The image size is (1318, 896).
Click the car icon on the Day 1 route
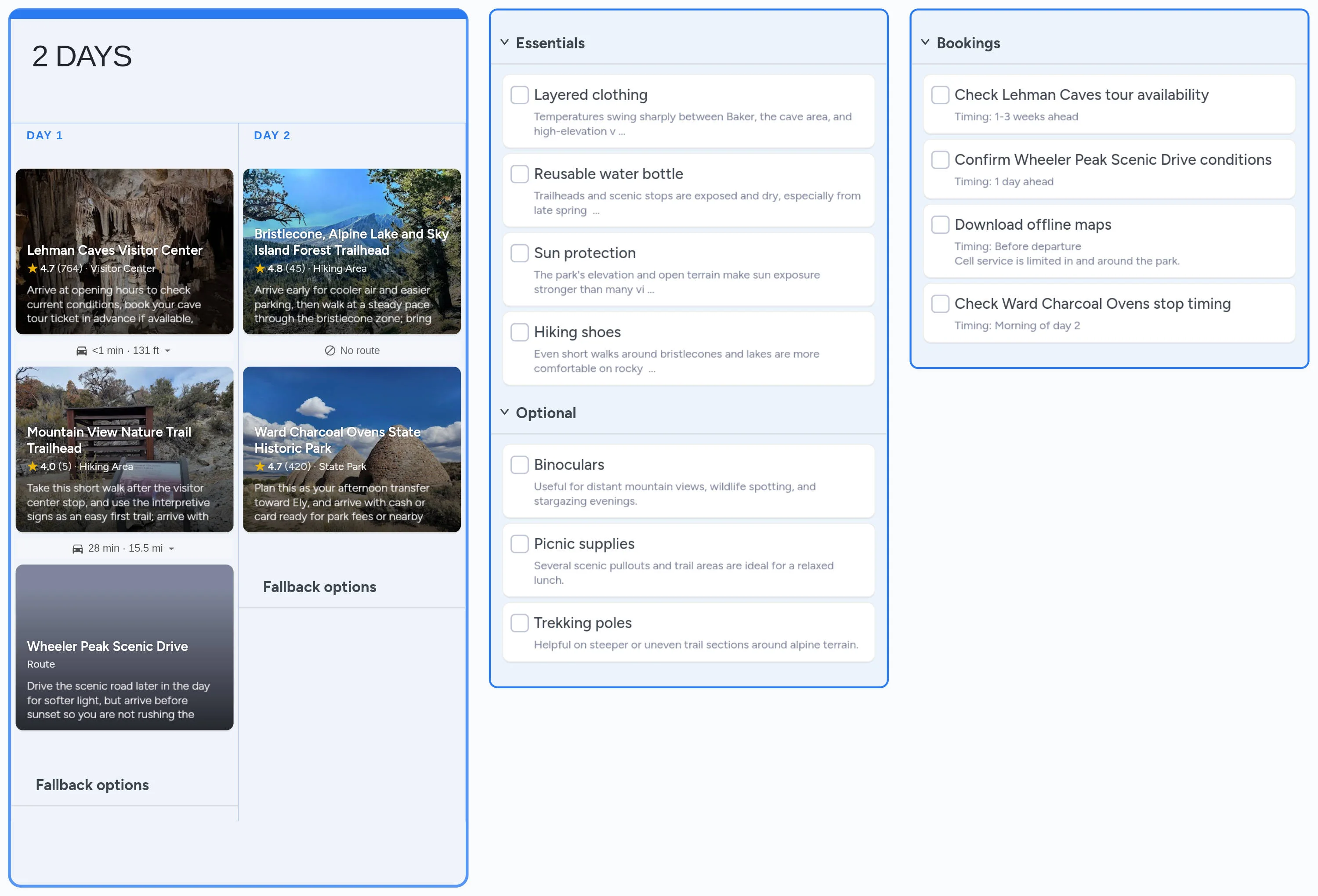point(81,350)
